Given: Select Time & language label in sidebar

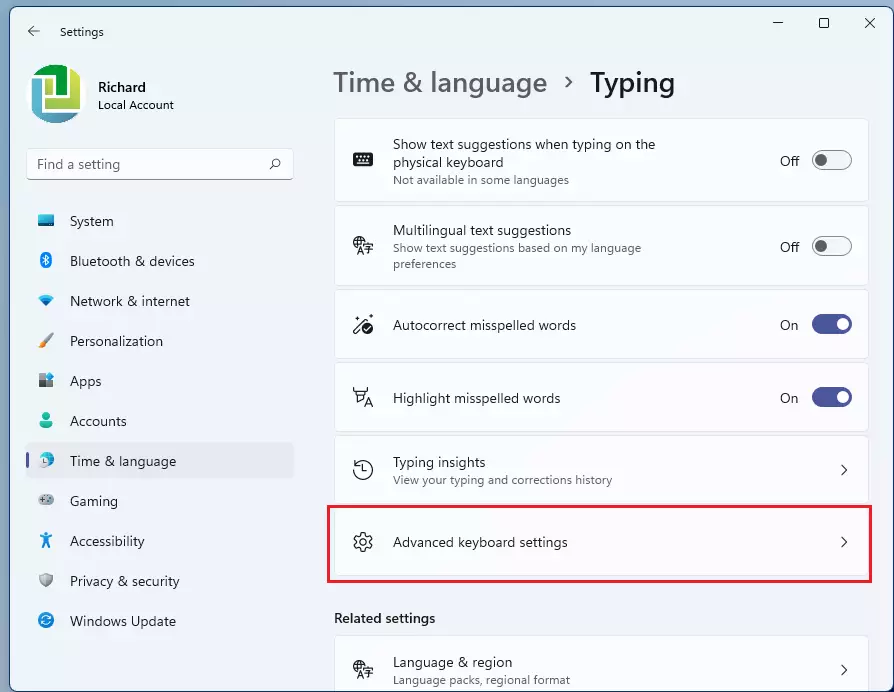Looking at the screenshot, I should [123, 461].
